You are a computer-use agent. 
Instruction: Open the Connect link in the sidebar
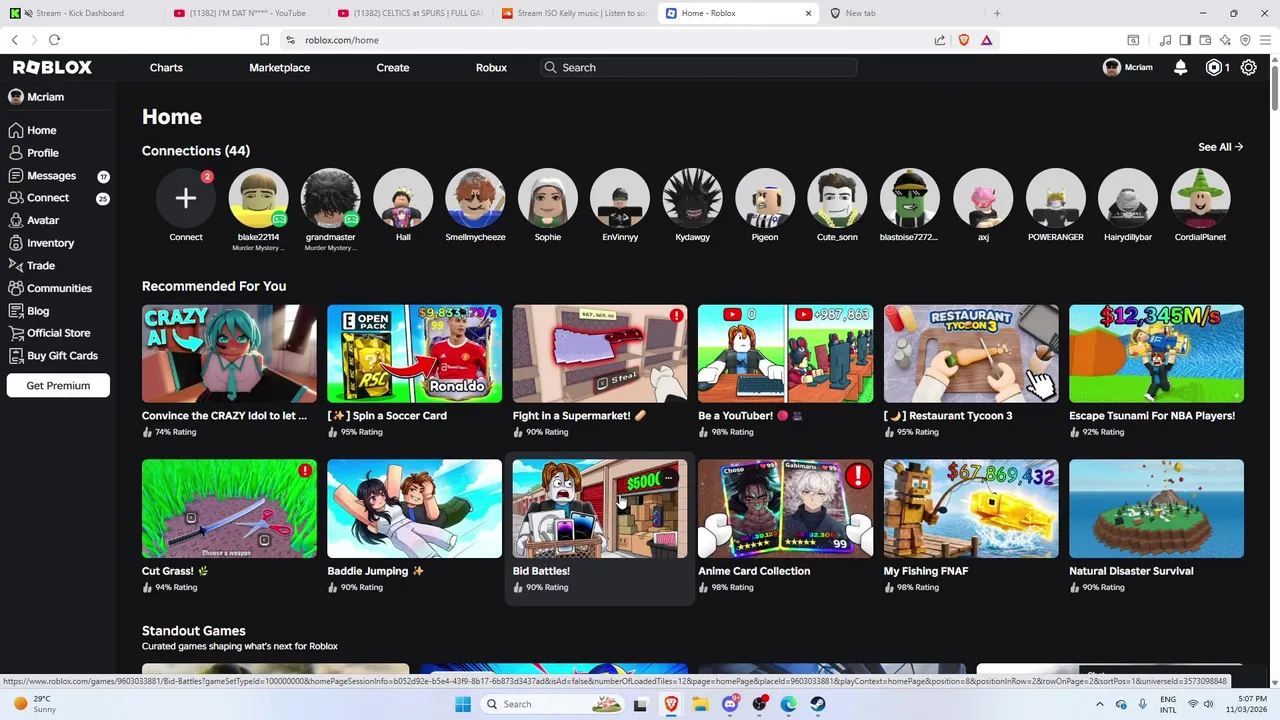point(48,198)
